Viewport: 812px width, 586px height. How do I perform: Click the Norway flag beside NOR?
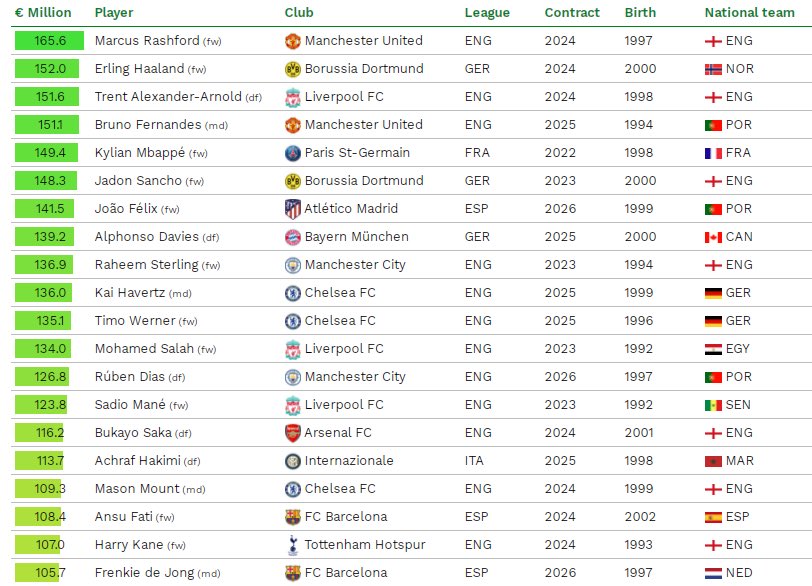click(x=713, y=69)
